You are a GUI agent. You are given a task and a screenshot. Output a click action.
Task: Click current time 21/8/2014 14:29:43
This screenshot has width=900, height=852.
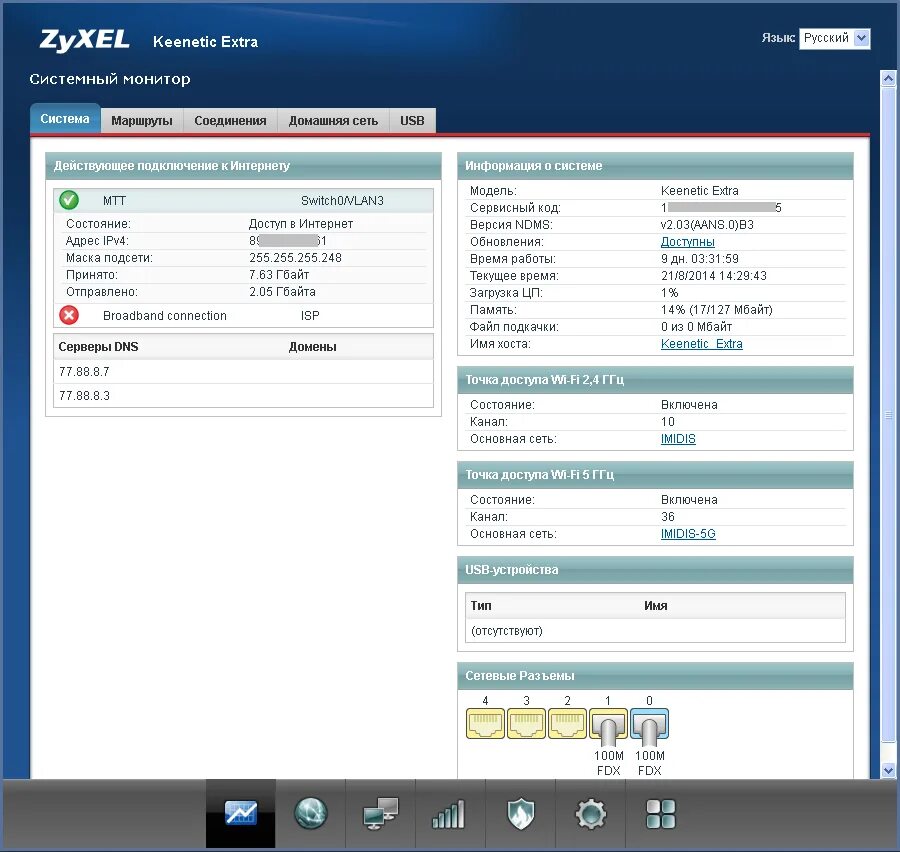coord(713,276)
